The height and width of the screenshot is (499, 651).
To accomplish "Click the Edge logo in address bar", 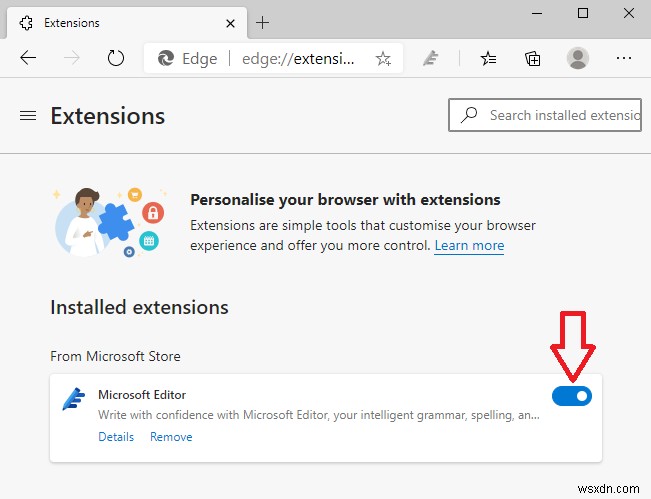I will 166,58.
